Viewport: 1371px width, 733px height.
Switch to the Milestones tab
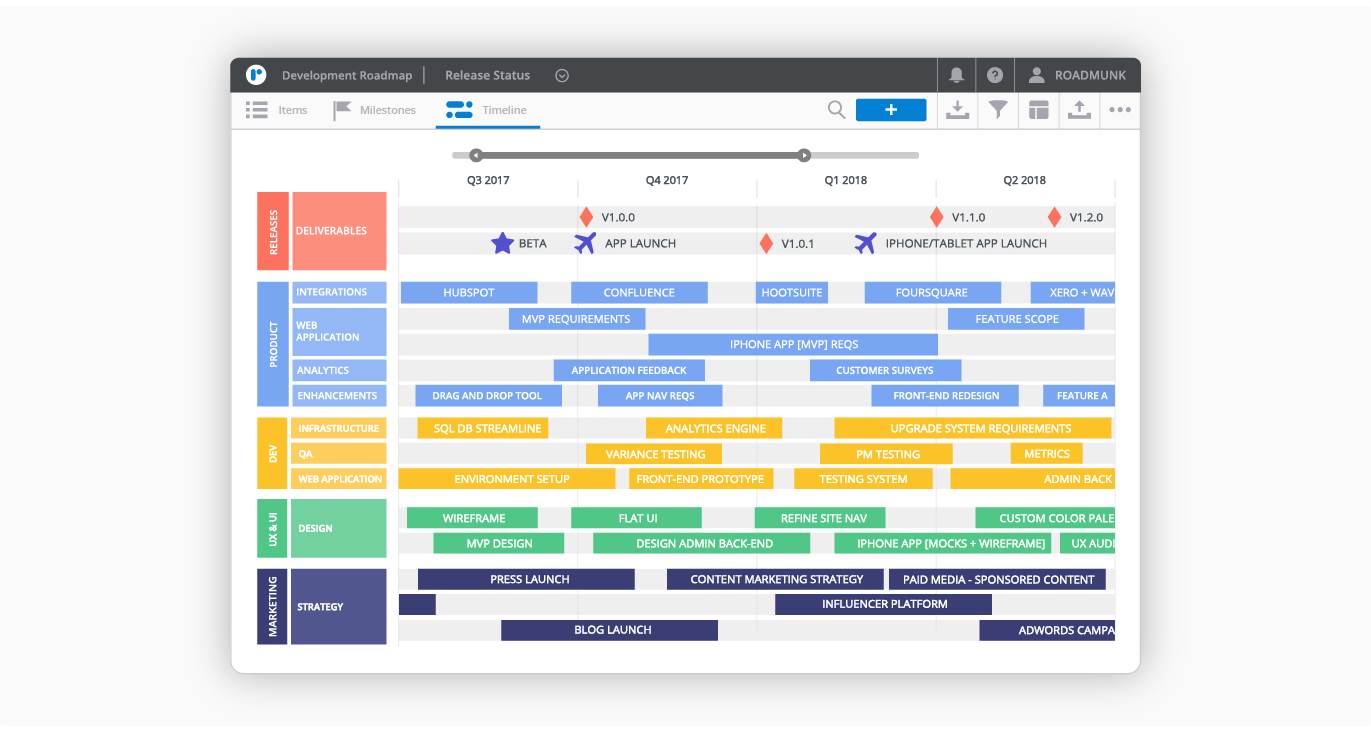coord(375,110)
